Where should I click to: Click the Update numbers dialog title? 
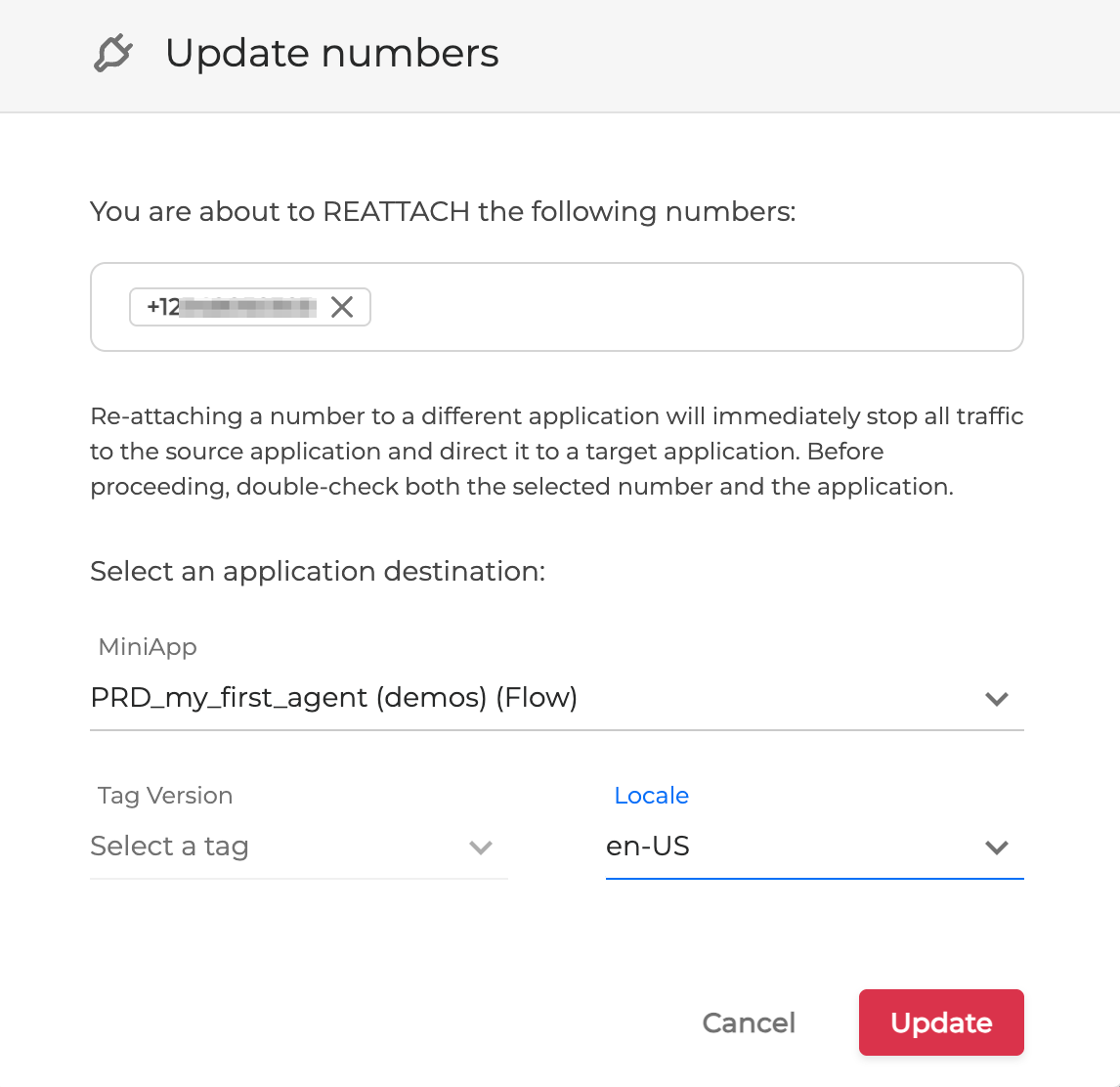click(331, 54)
